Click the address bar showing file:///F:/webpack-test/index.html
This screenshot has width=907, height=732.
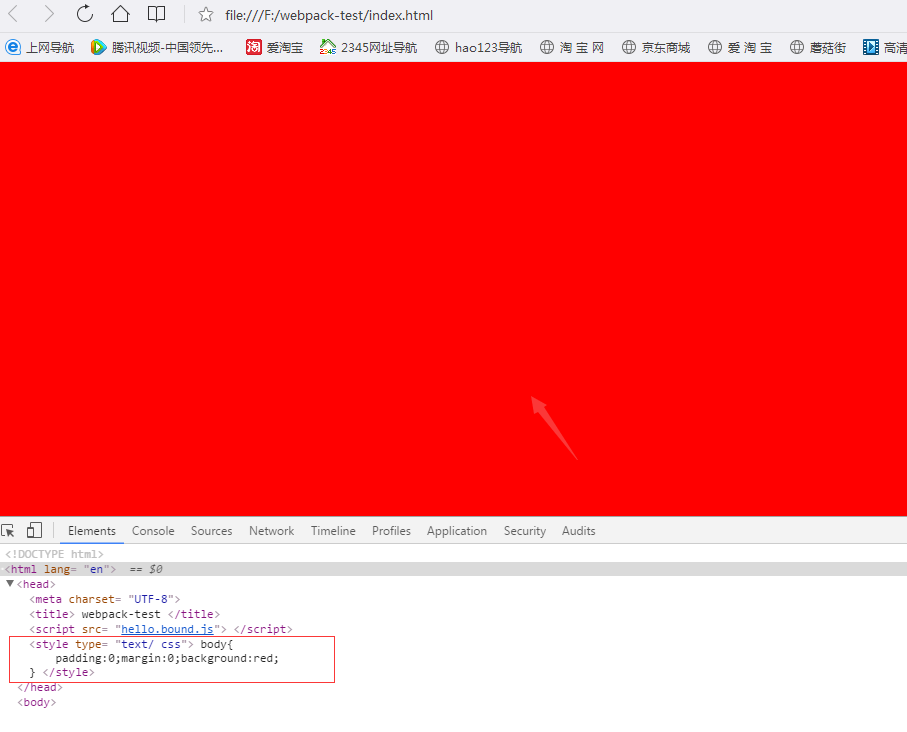[x=329, y=15]
